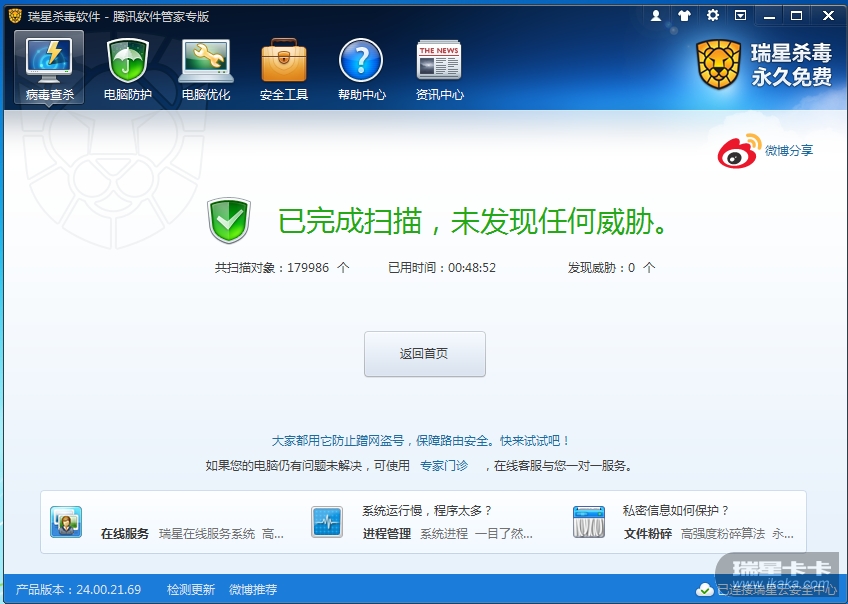The image size is (848, 604).
Task: Click the 返回首页 button
Action: 425,354
